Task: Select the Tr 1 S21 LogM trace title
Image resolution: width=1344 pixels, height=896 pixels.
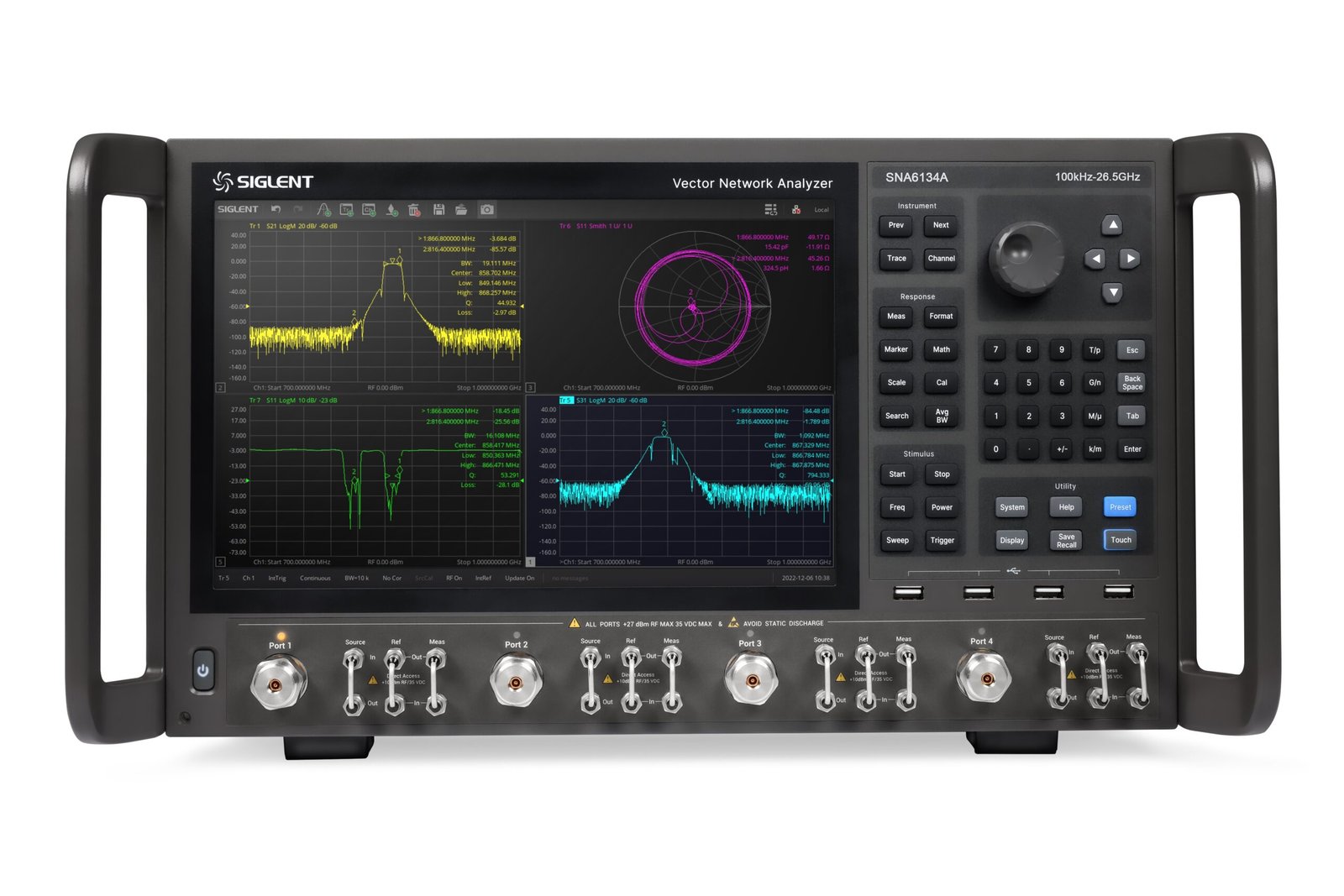Action: point(293,226)
